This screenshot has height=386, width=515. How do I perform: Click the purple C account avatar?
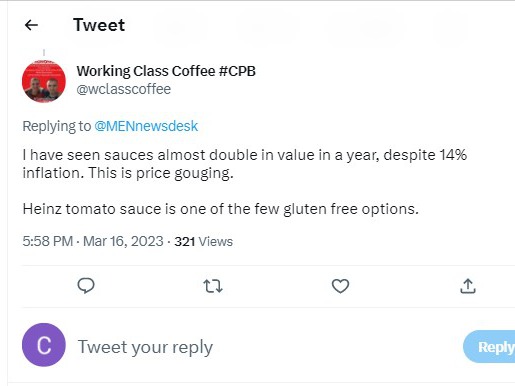pyautogui.click(x=44, y=345)
